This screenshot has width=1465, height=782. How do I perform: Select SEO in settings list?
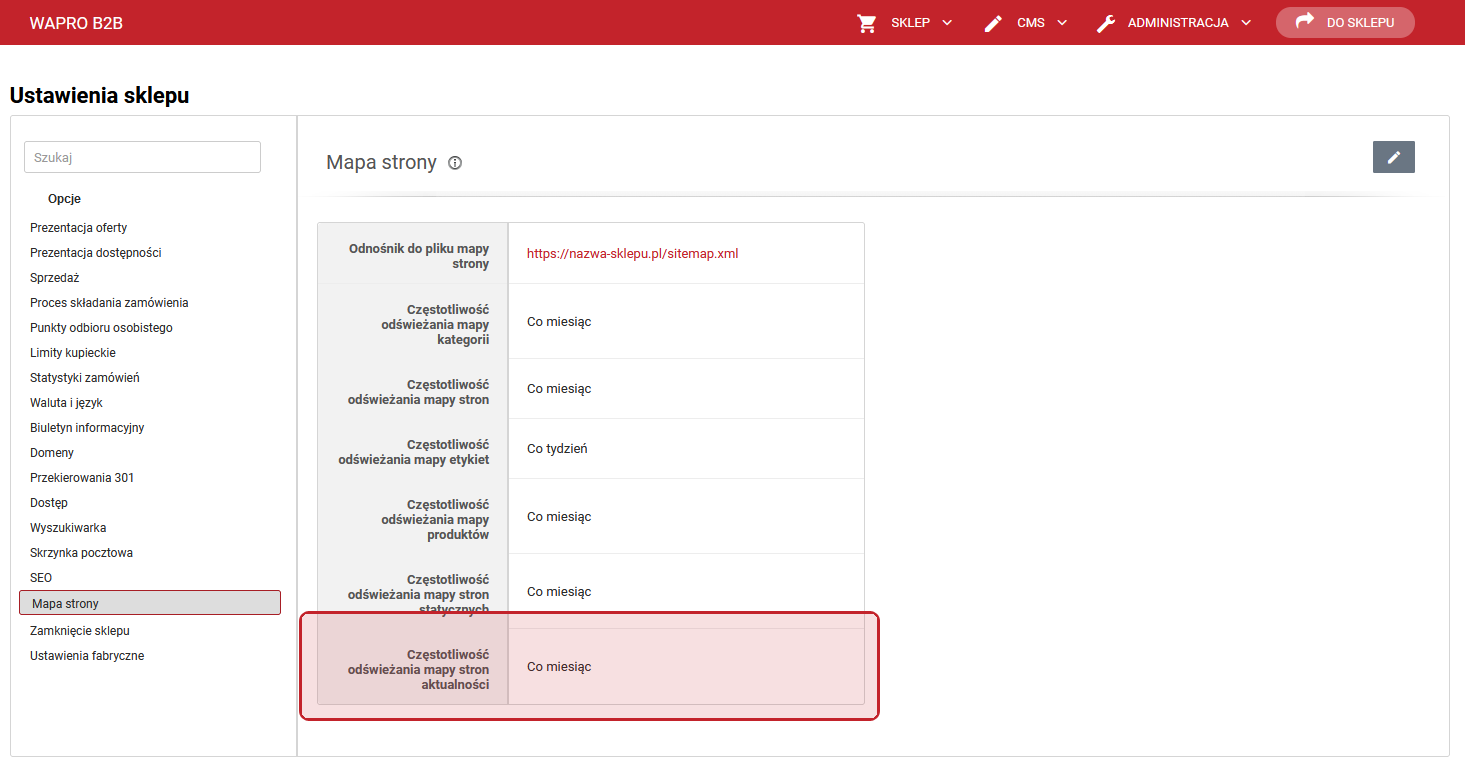pyautogui.click(x=41, y=578)
